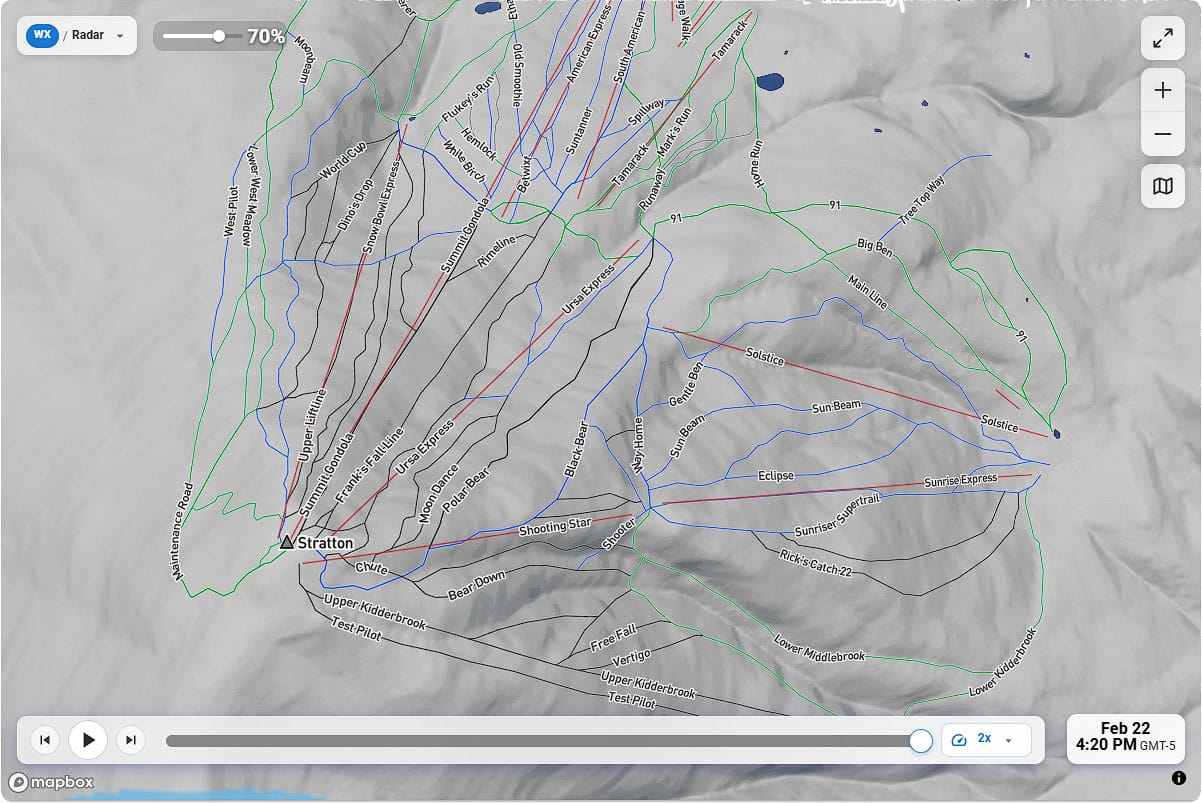Click the Suntanner trail label
This screenshot has width=1202, height=803.
click(x=579, y=130)
